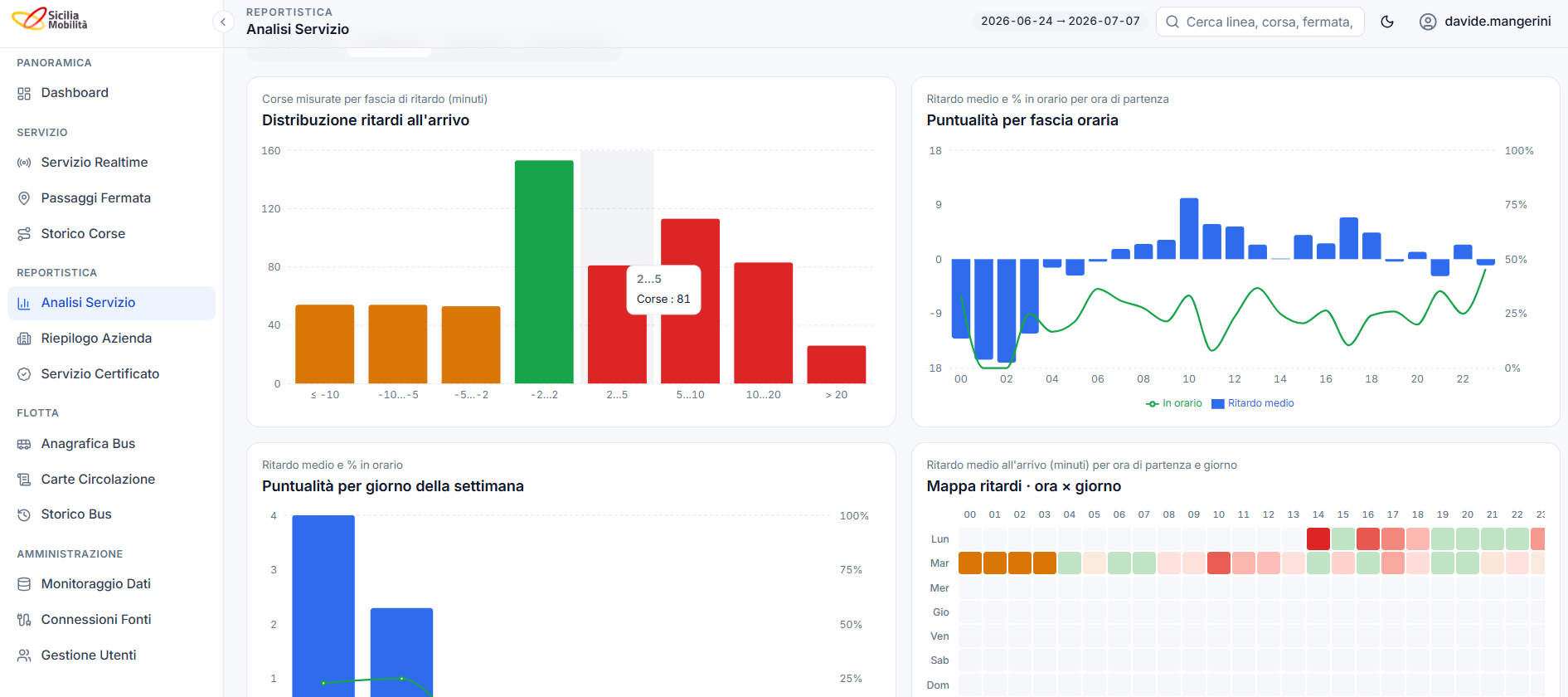Click the Lun 14 red heatmap cell
Viewport: 1568px width, 697px height.
pyautogui.click(x=1318, y=539)
